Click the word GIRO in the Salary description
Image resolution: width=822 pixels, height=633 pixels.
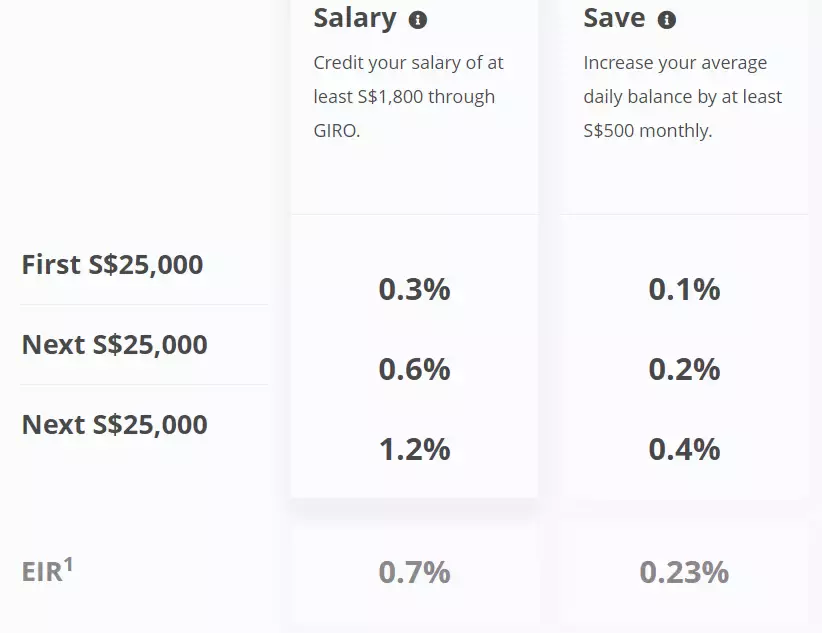pyautogui.click(x=336, y=131)
